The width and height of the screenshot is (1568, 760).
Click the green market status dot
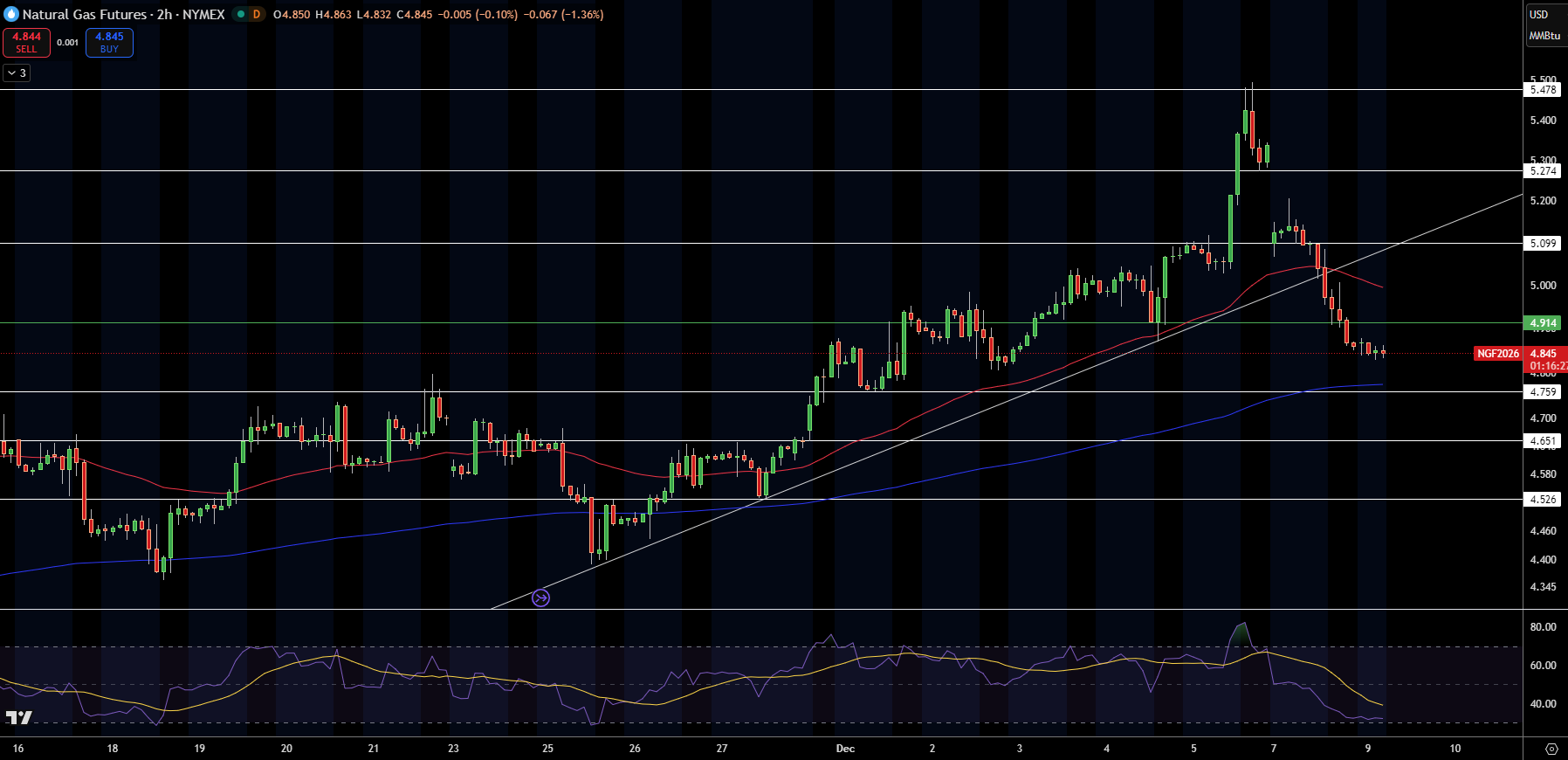241,14
